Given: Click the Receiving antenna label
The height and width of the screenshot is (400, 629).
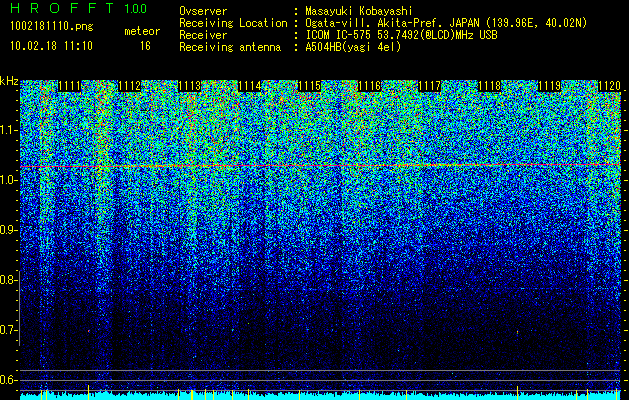Looking at the screenshot, I should 230,47.
